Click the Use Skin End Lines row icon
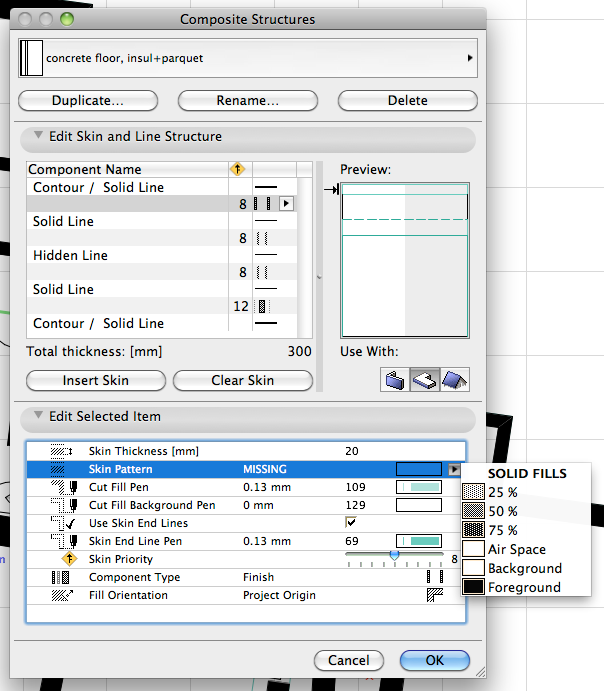The height and width of the screenshot is (691, 604). click(63, 523)
